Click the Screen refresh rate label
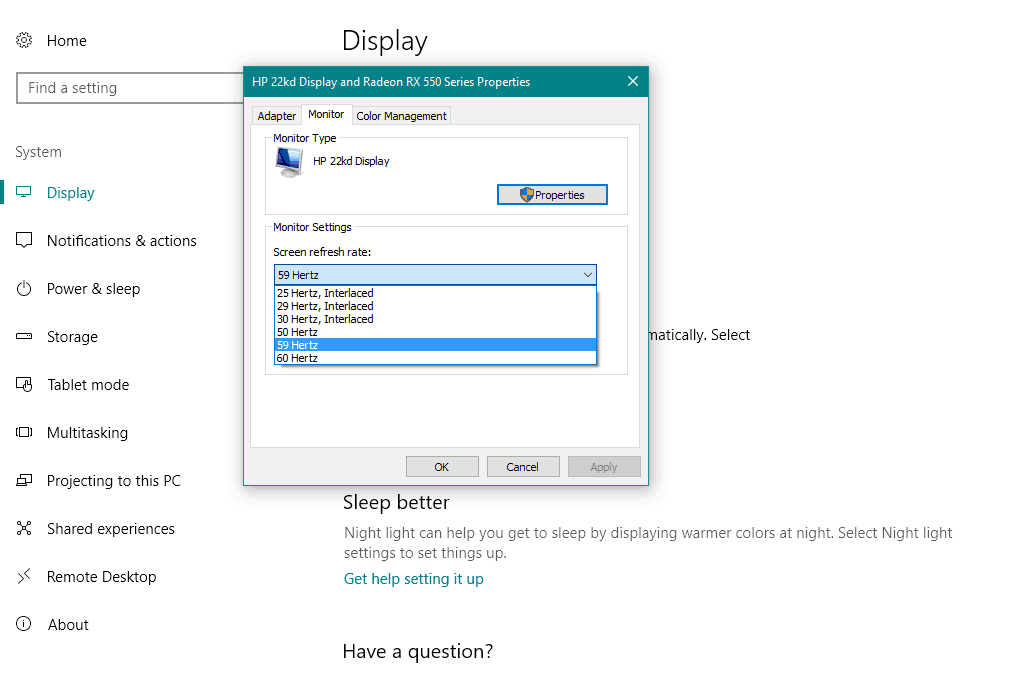Viewport: 1019px width, 675px height. pos(322,252)
